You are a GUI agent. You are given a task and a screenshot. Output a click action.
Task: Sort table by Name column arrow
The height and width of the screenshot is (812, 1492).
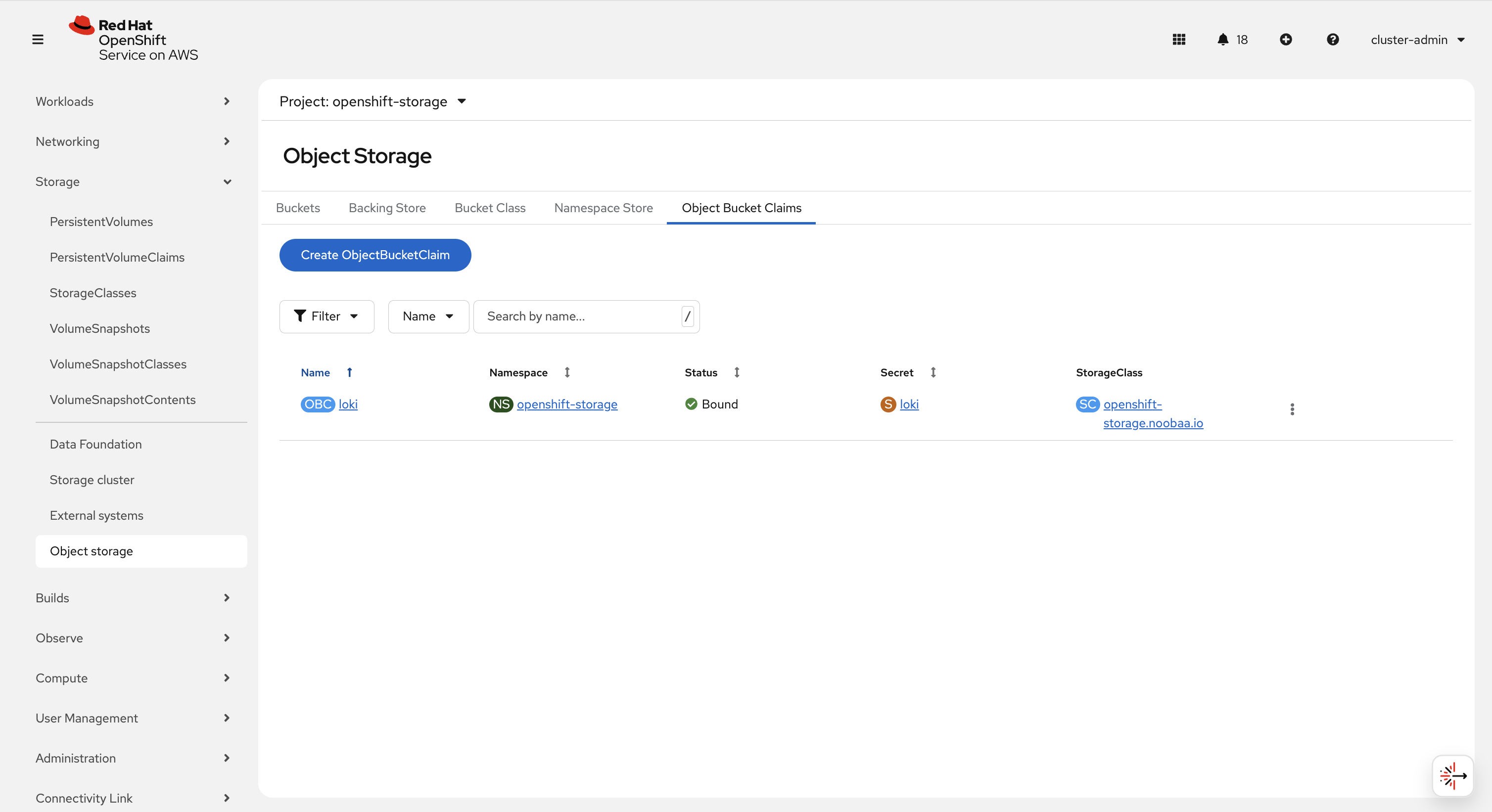point(349,372)
